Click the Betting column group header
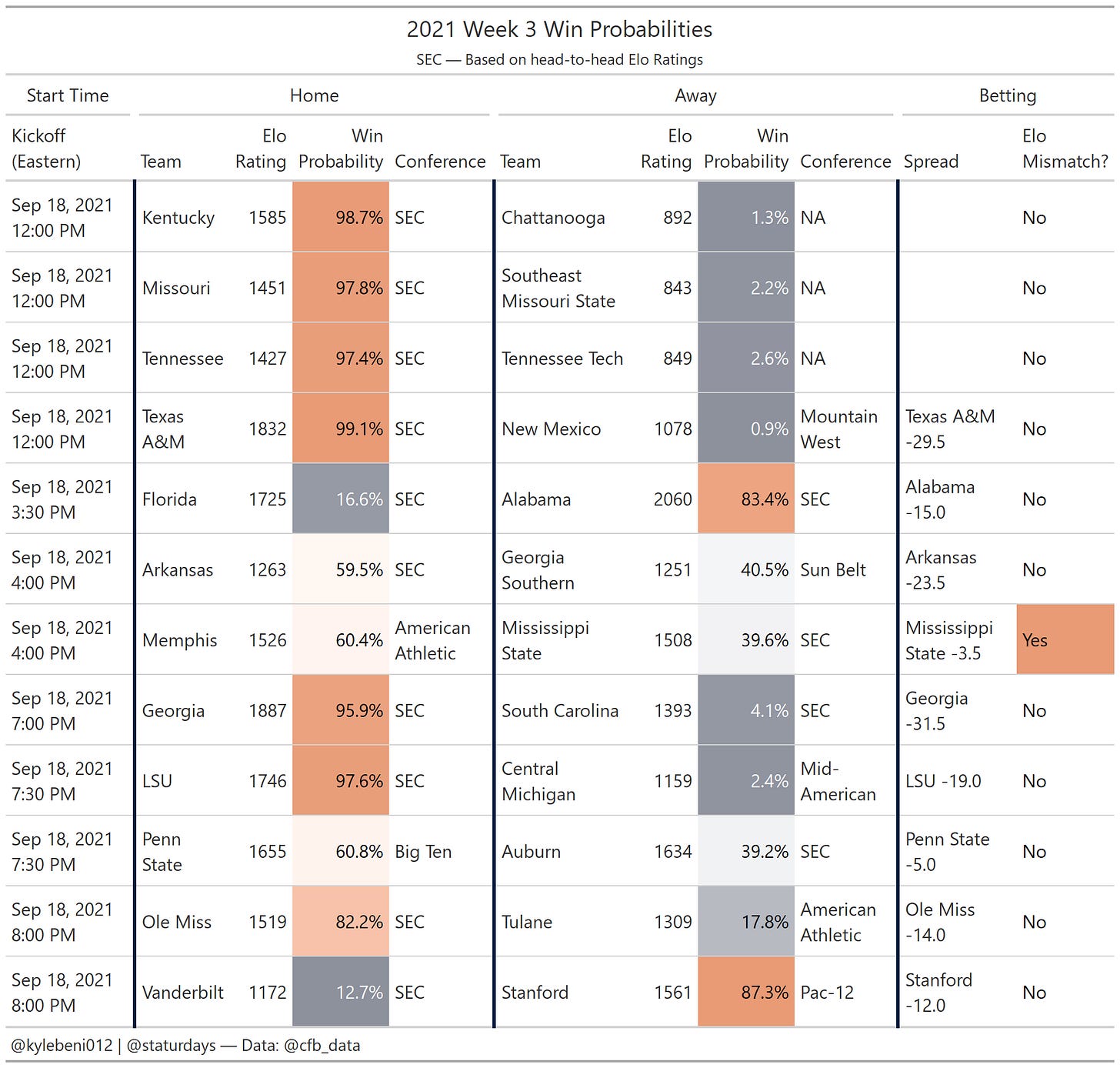Image resolution: width=1120 pixels, height=1068 pixels. point(1007,95)
